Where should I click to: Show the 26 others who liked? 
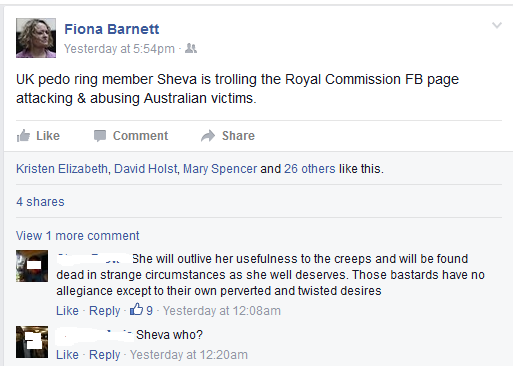pos(310,169)
